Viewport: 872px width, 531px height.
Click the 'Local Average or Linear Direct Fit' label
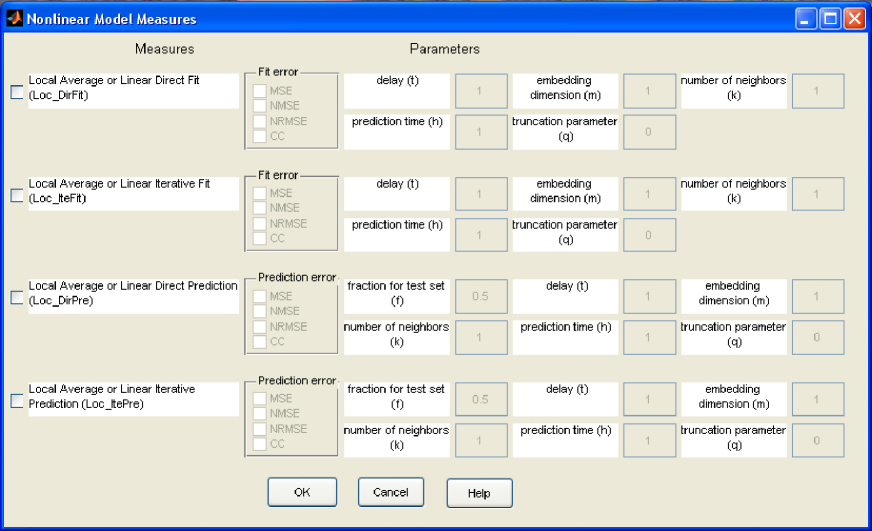tap(114, 80)
